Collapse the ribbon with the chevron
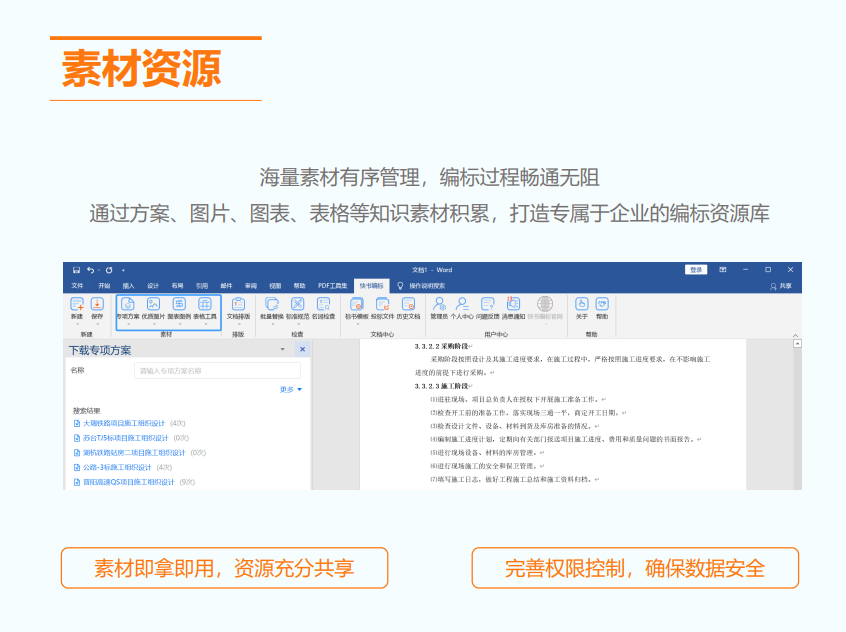This screenshot has width=846, height=632. tap(795, 335)
